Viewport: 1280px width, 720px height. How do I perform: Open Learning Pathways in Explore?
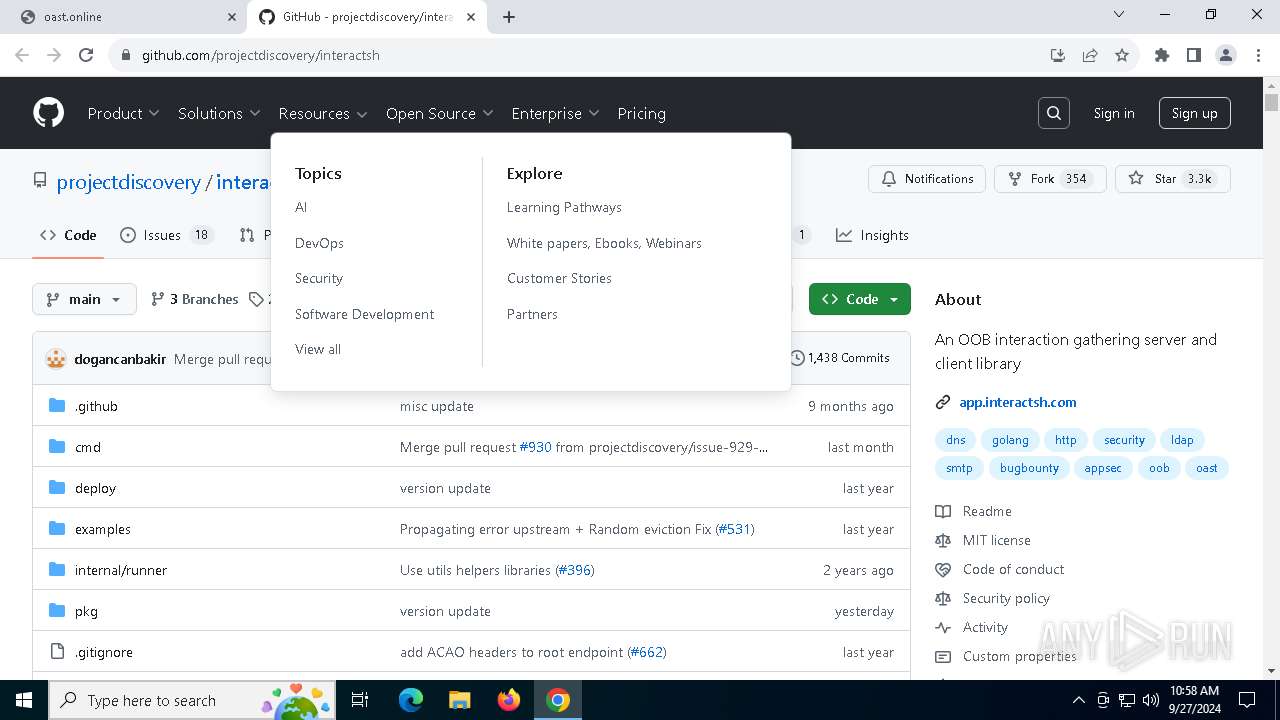click(564, 207)
